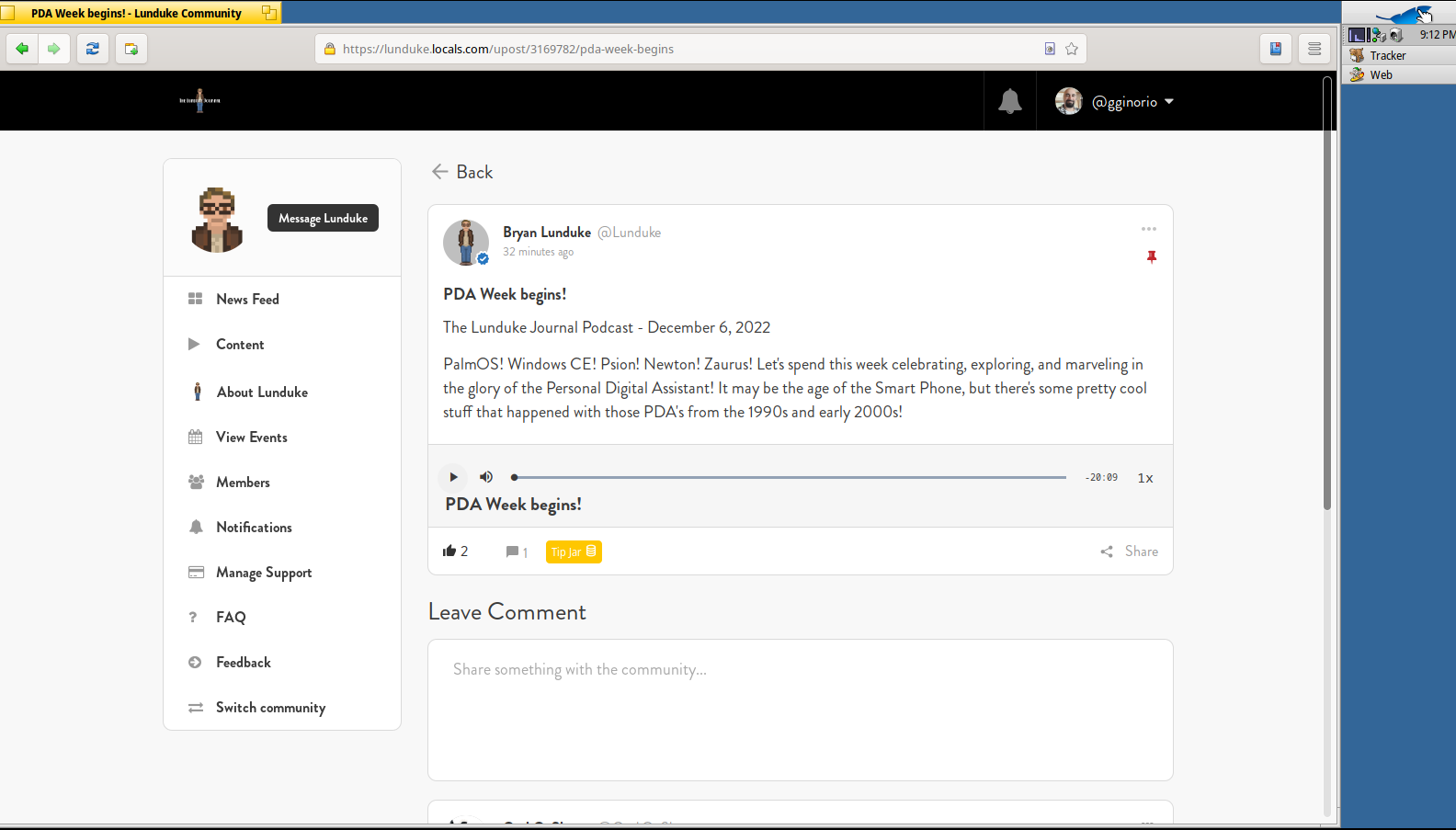Click the Message Lunduke button
The image size is (1456, 830).
[323, 218]
